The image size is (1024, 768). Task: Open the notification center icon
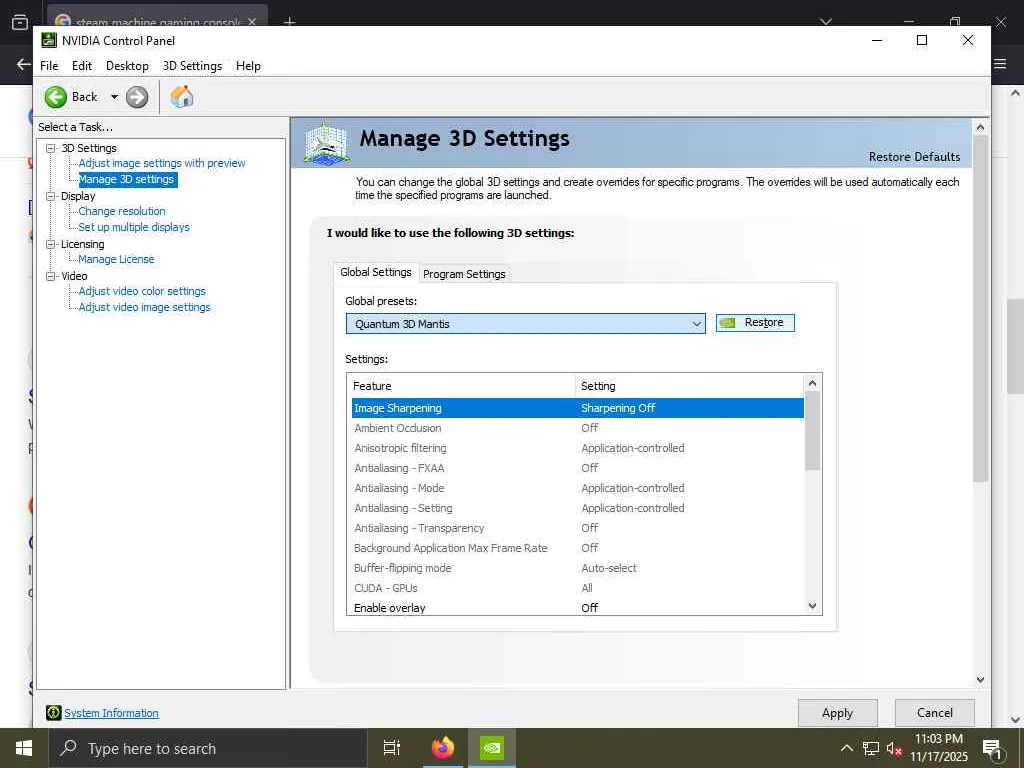[992, 749]
